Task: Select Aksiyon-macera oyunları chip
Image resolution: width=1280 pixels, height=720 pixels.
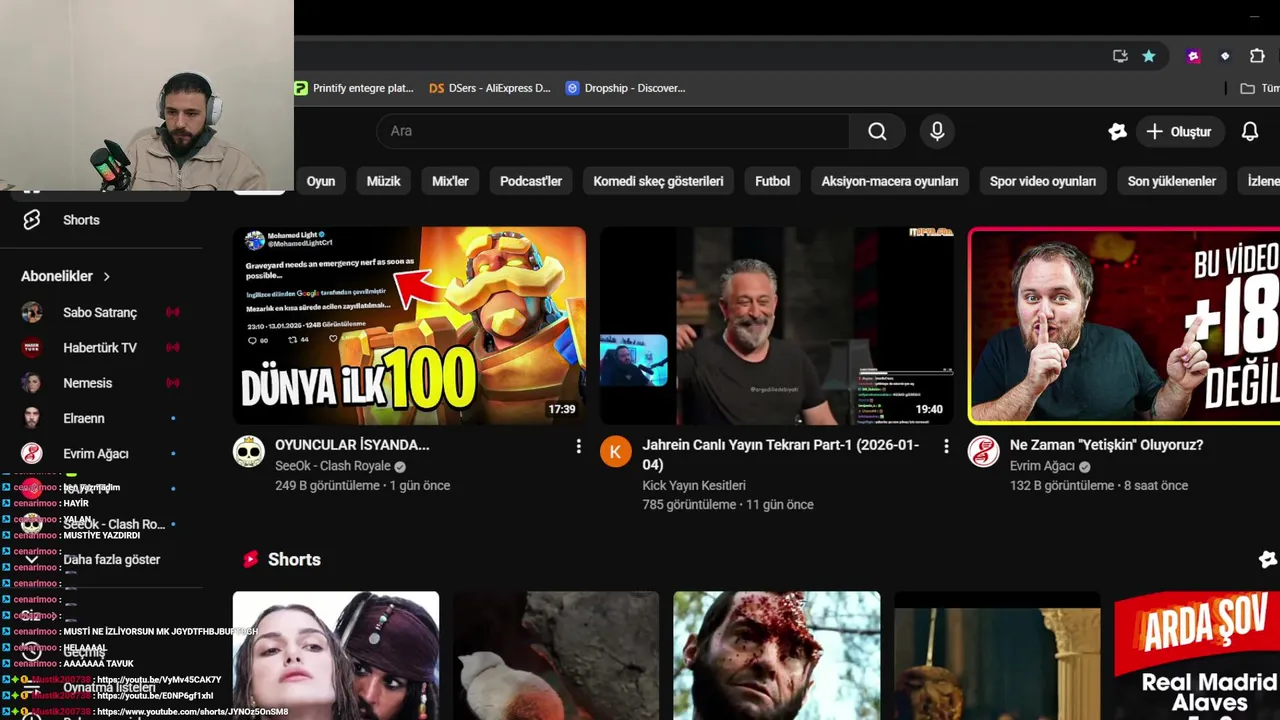Action: point(890,181)
